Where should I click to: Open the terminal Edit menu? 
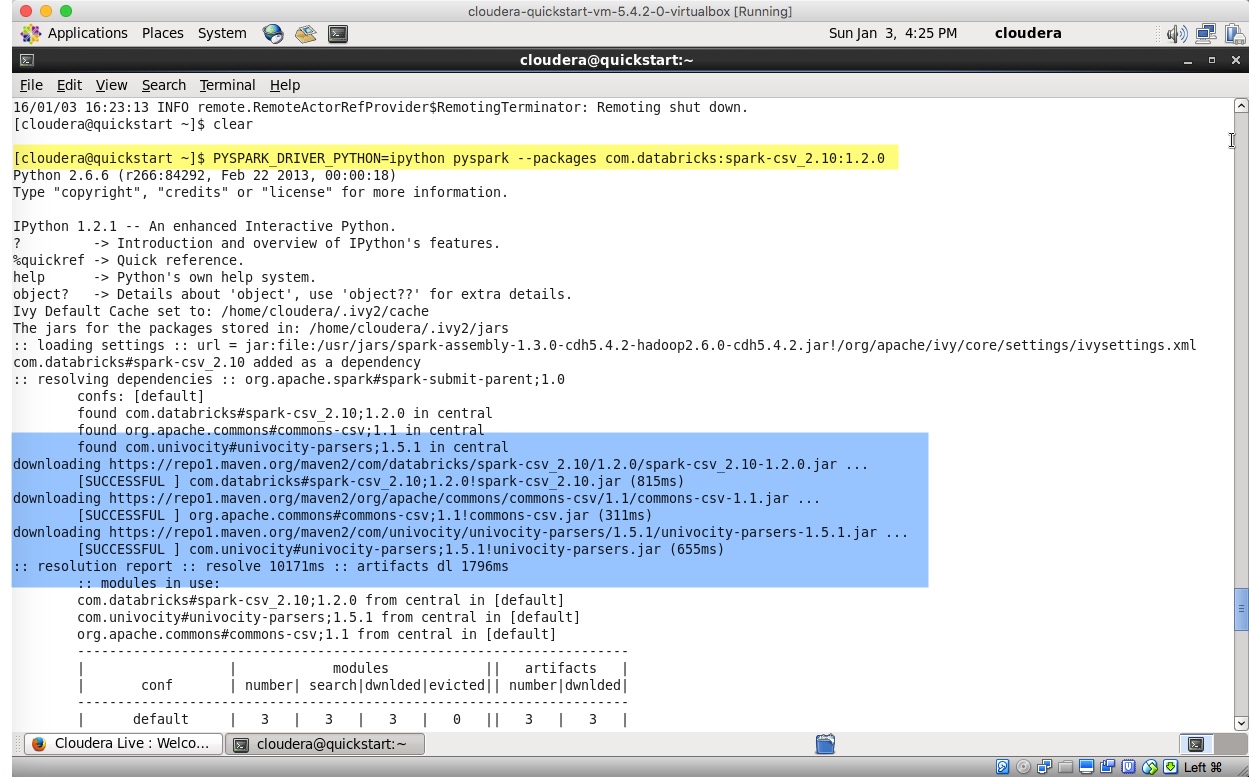point(69,85)
